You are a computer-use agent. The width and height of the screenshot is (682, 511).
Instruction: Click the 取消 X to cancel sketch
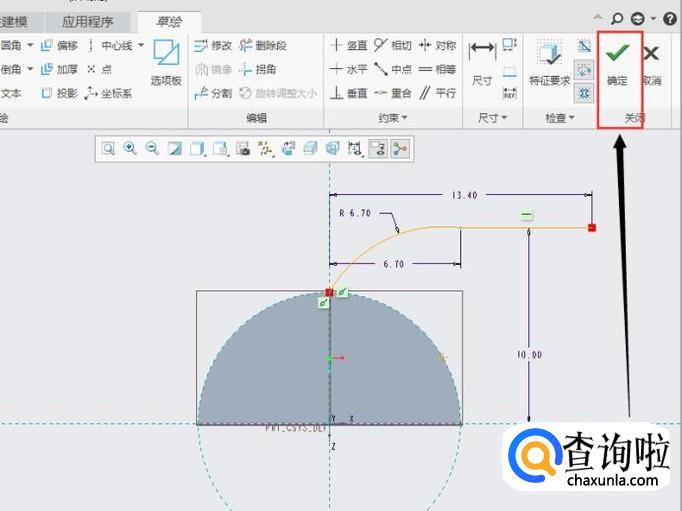coord(651,64)
